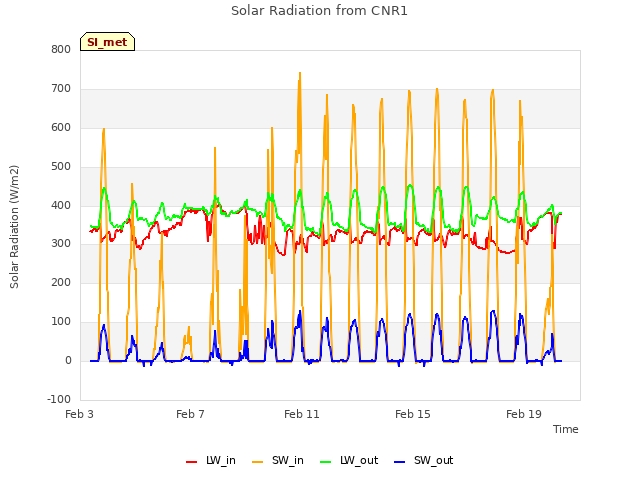This screenshot has width=640, height=480.
Task: Click the tallest SW_in peak near Feb 11
Action: tap(300, 73)
